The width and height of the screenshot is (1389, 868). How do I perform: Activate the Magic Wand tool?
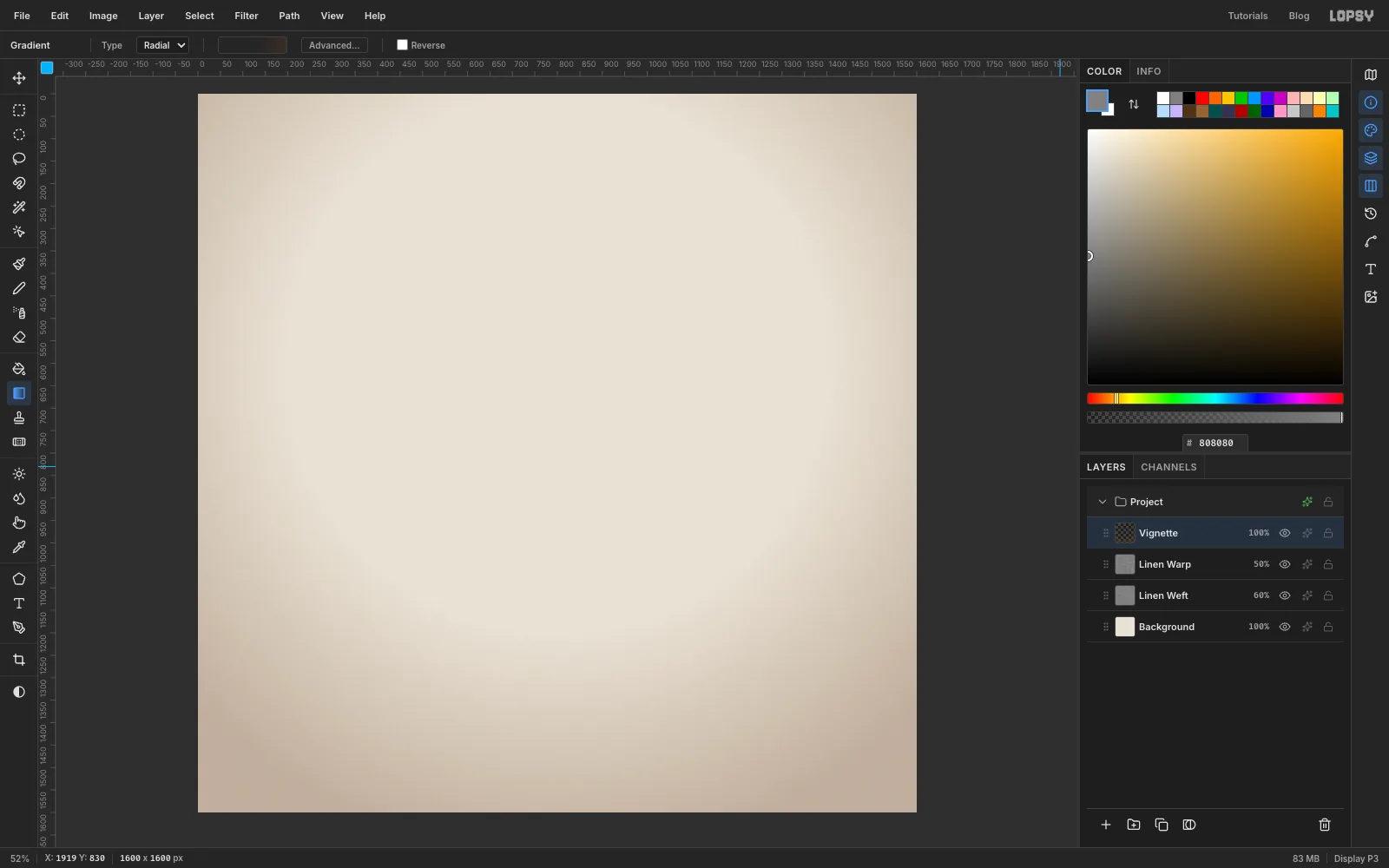(19, 207)
